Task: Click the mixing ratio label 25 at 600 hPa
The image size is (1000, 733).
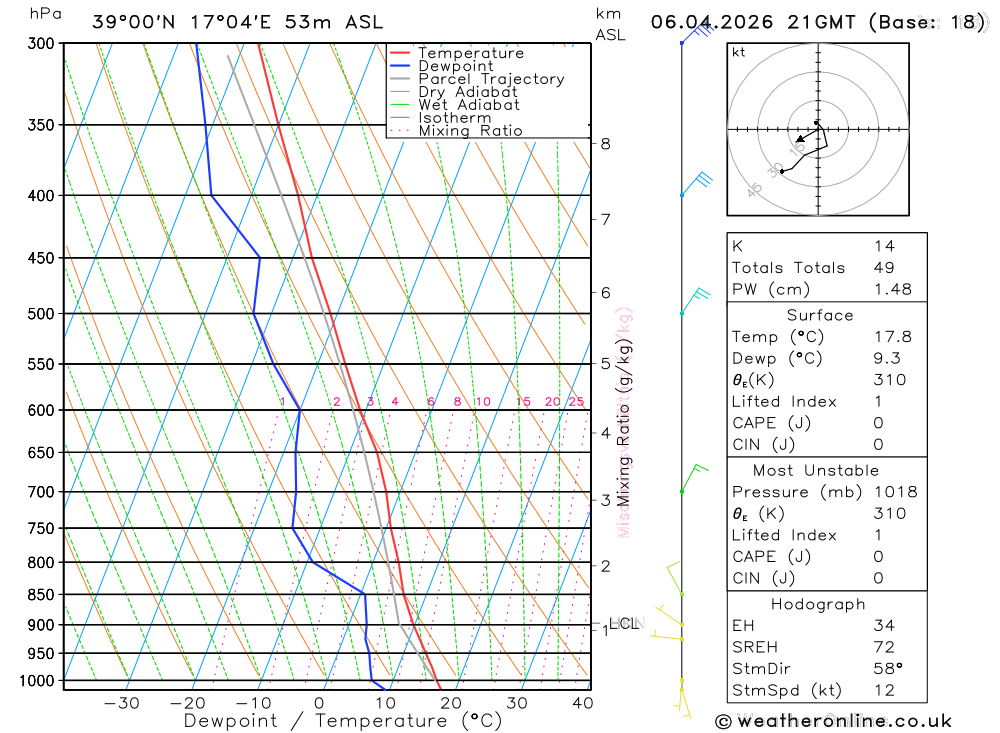Action: 577,401
